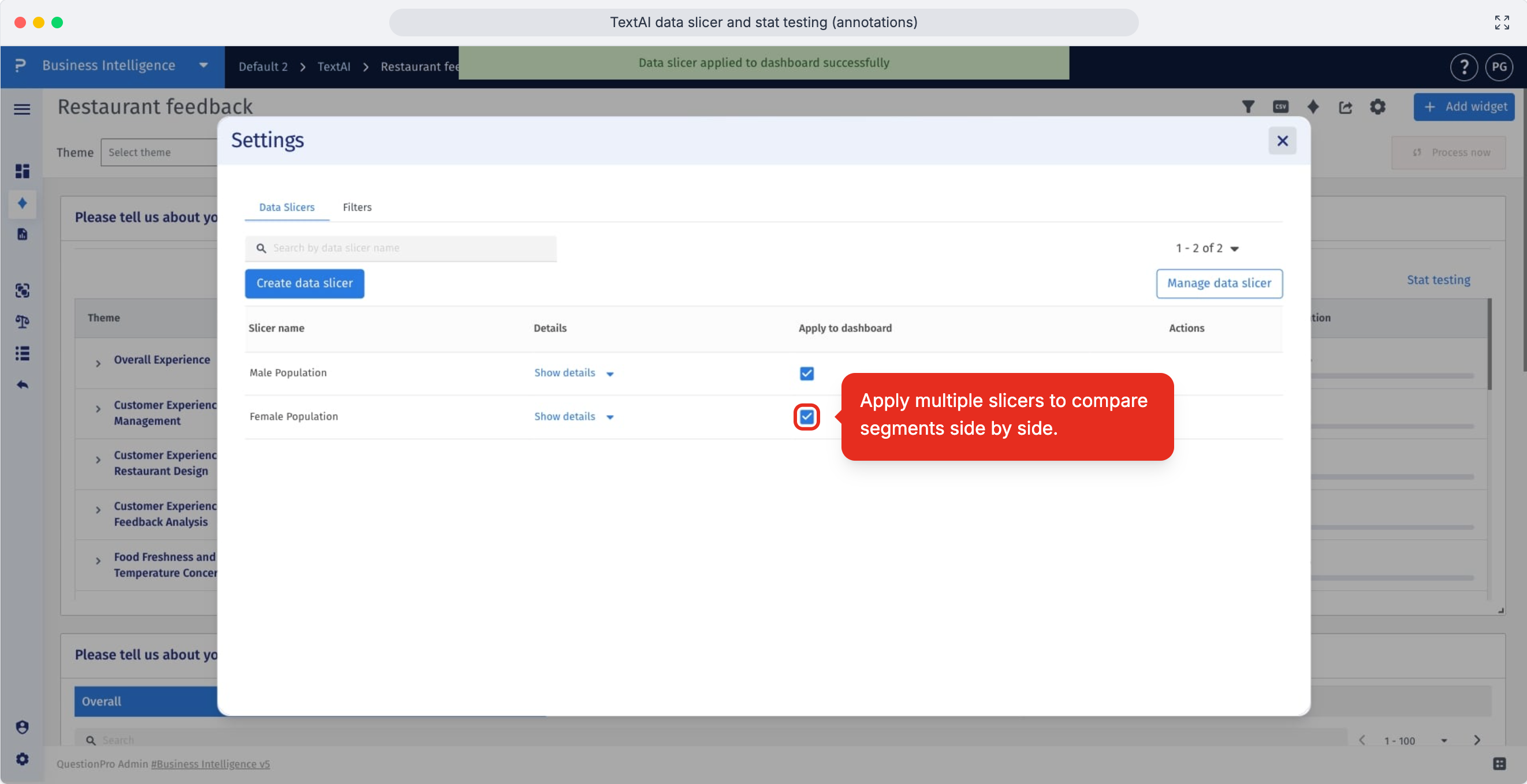Viewport: 1527px width, 784px height.
Task: Open the PG user profile avatar
Action: tap(1499, 67)
